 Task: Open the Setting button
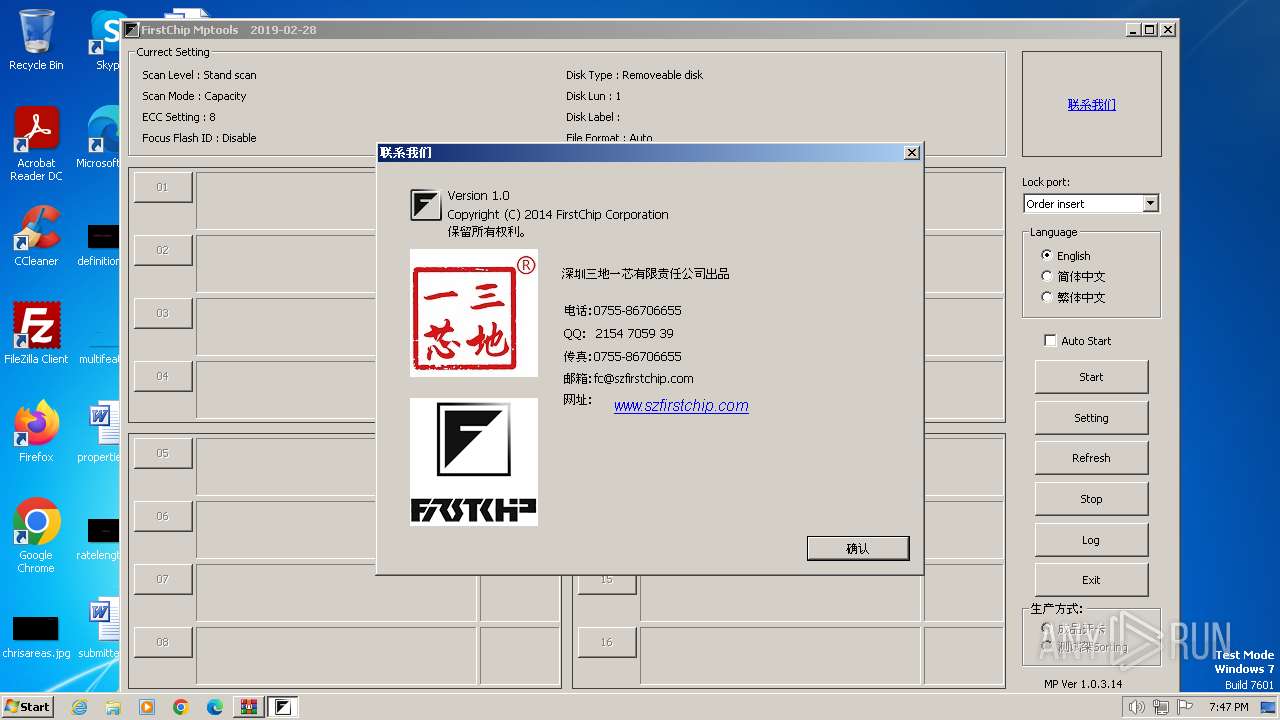pyautogui.click(x=1091, y=418)
